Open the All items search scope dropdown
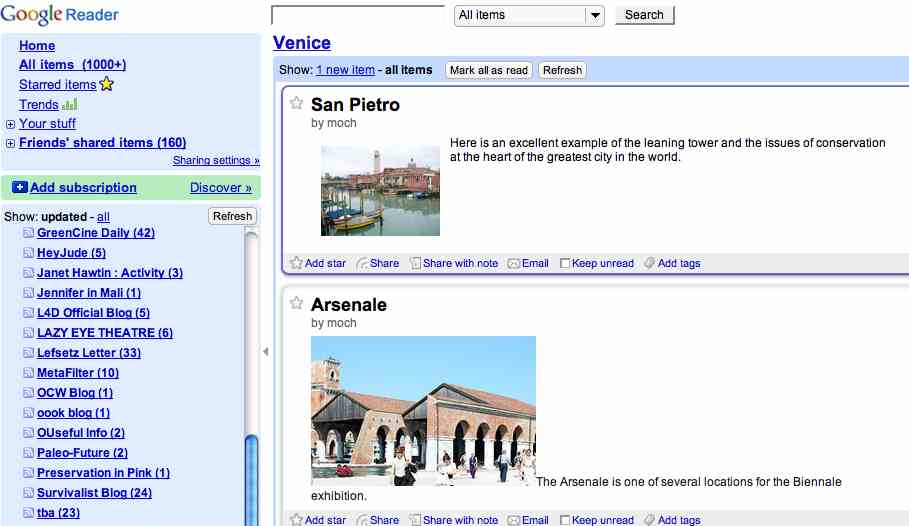The image size is (909, 526). [529, 15]
